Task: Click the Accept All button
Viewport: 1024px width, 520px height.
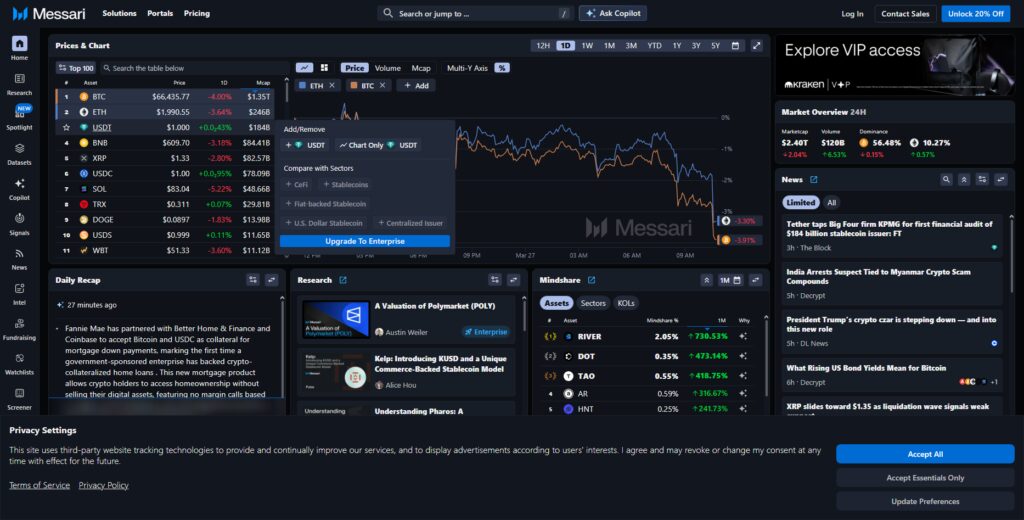Action: [x=925, y=454]
